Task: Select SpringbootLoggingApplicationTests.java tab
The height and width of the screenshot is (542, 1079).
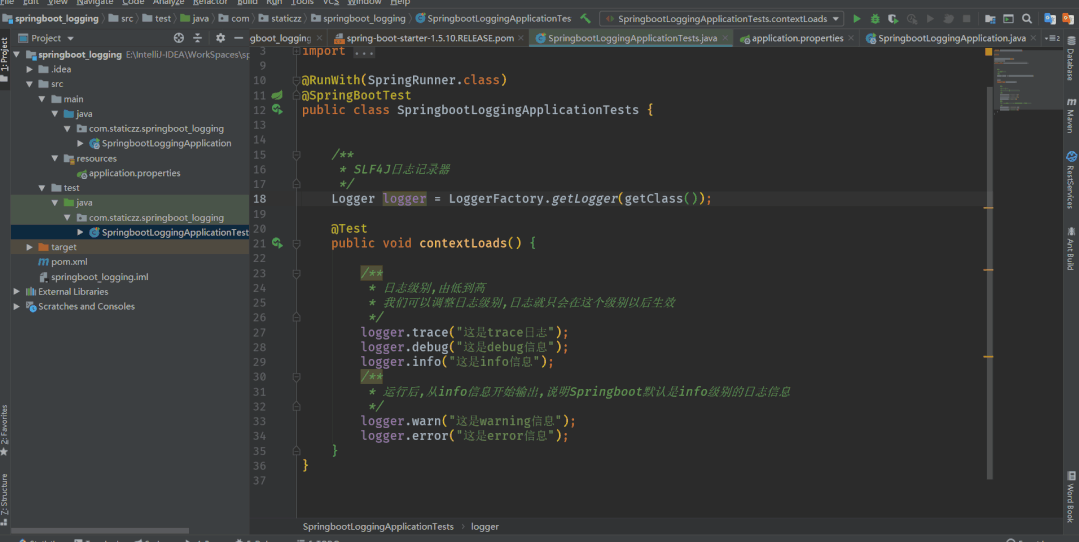Action: [631, 38]
